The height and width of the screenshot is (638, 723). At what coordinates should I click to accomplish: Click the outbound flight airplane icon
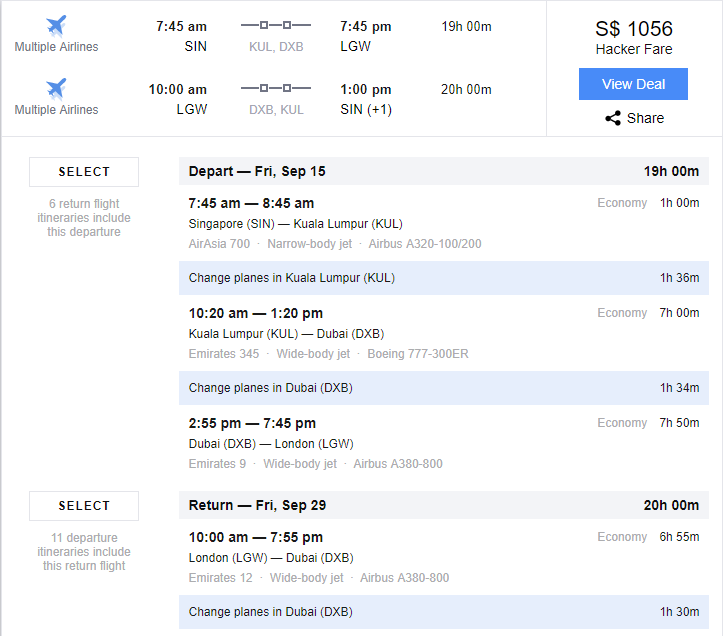tap(56, 26)
